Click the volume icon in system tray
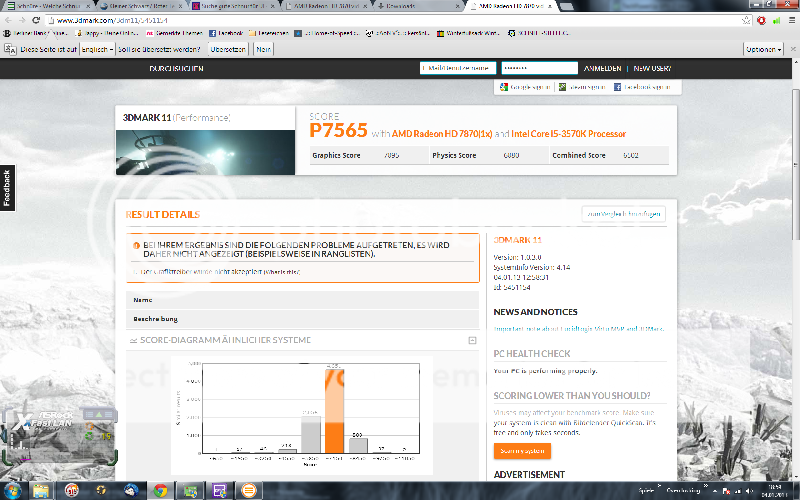 coord(749,491)
